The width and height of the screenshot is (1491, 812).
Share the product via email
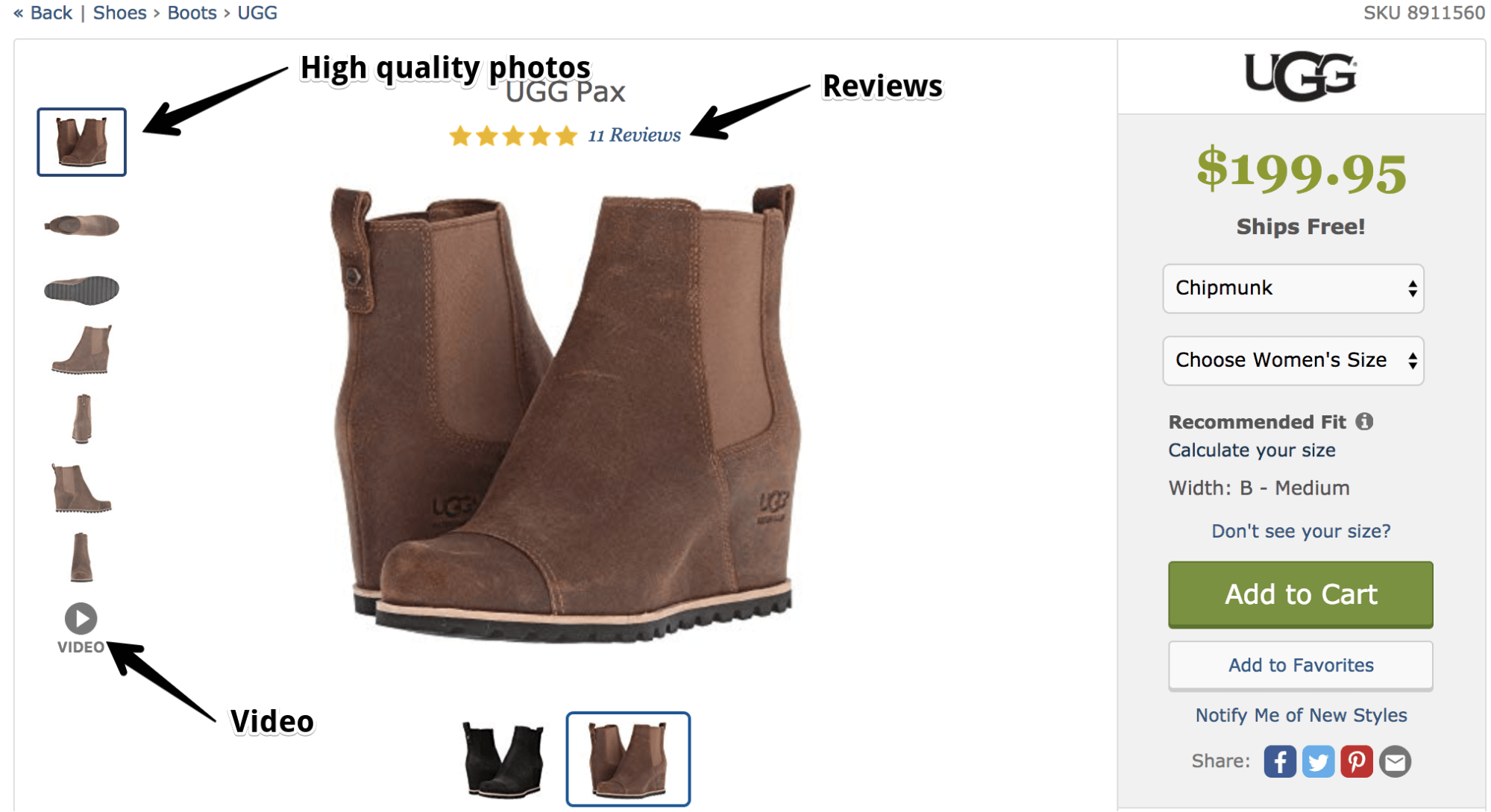(x=1396, y=761)
